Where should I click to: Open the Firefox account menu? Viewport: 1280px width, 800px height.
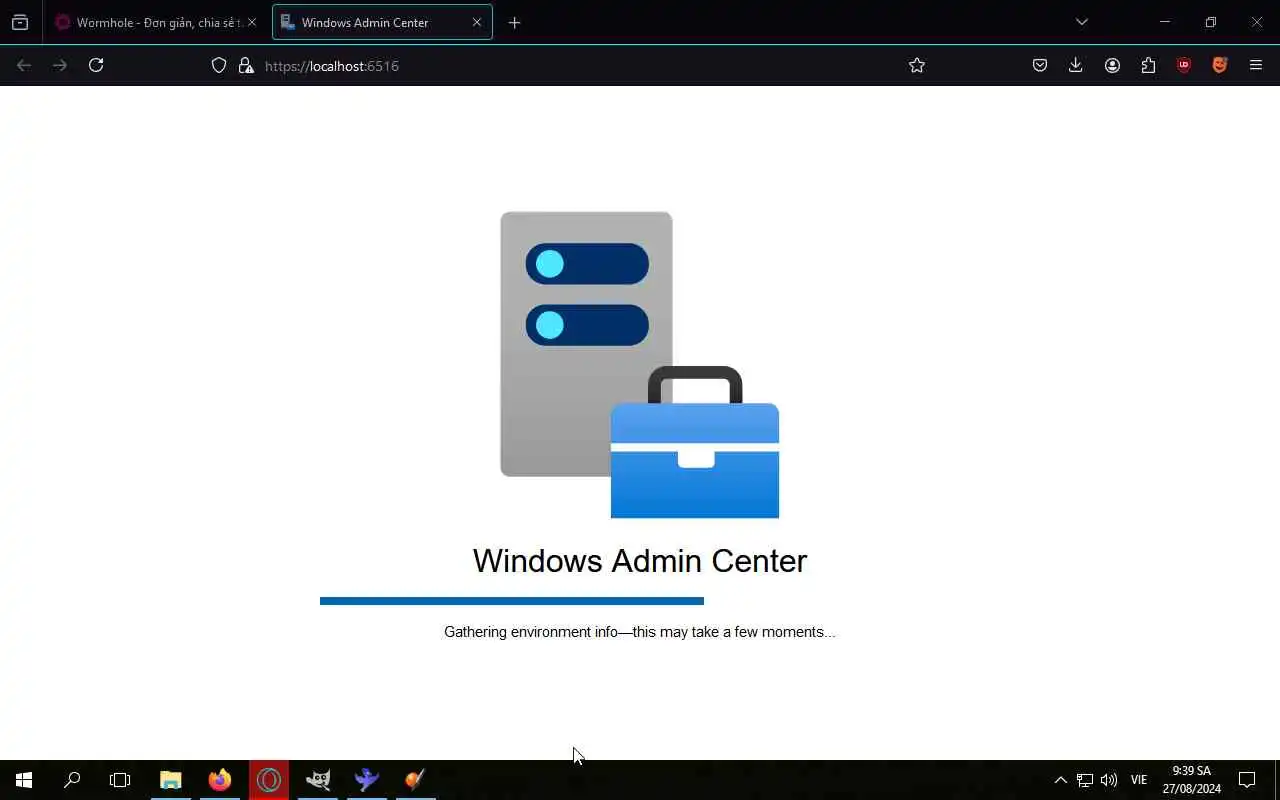point(1112,65)
